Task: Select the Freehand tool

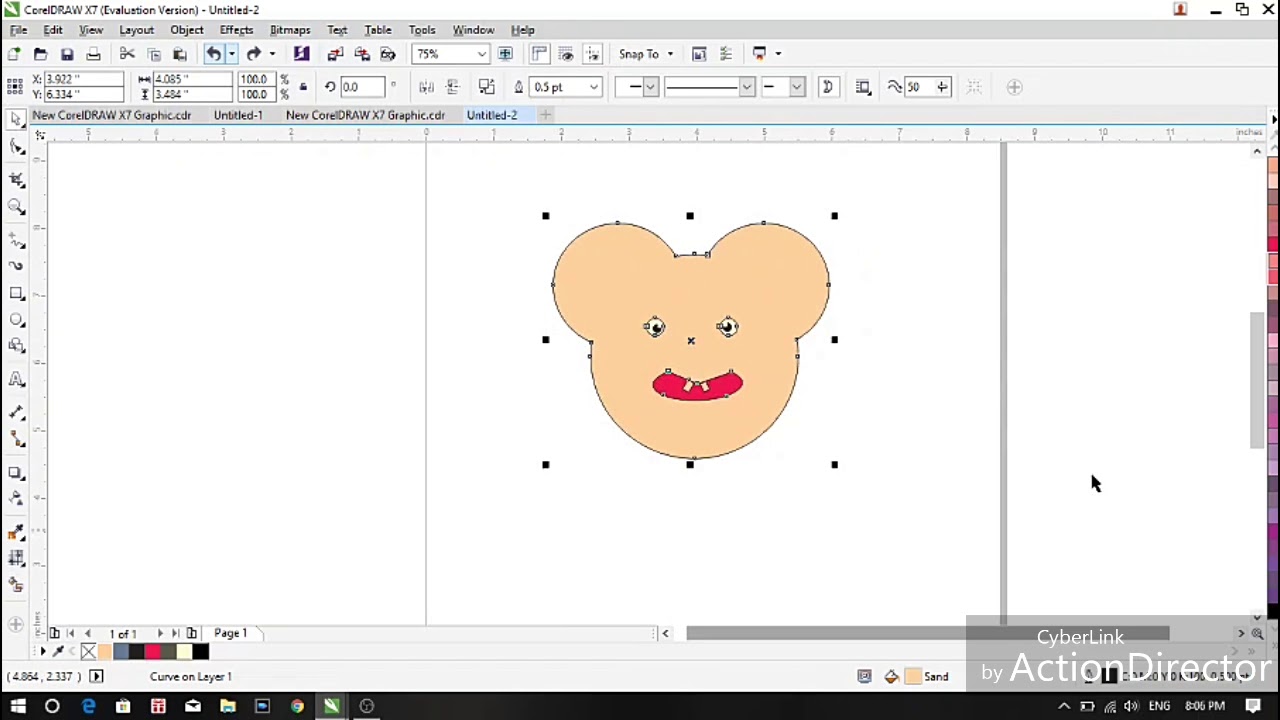Action: [16, 240]
